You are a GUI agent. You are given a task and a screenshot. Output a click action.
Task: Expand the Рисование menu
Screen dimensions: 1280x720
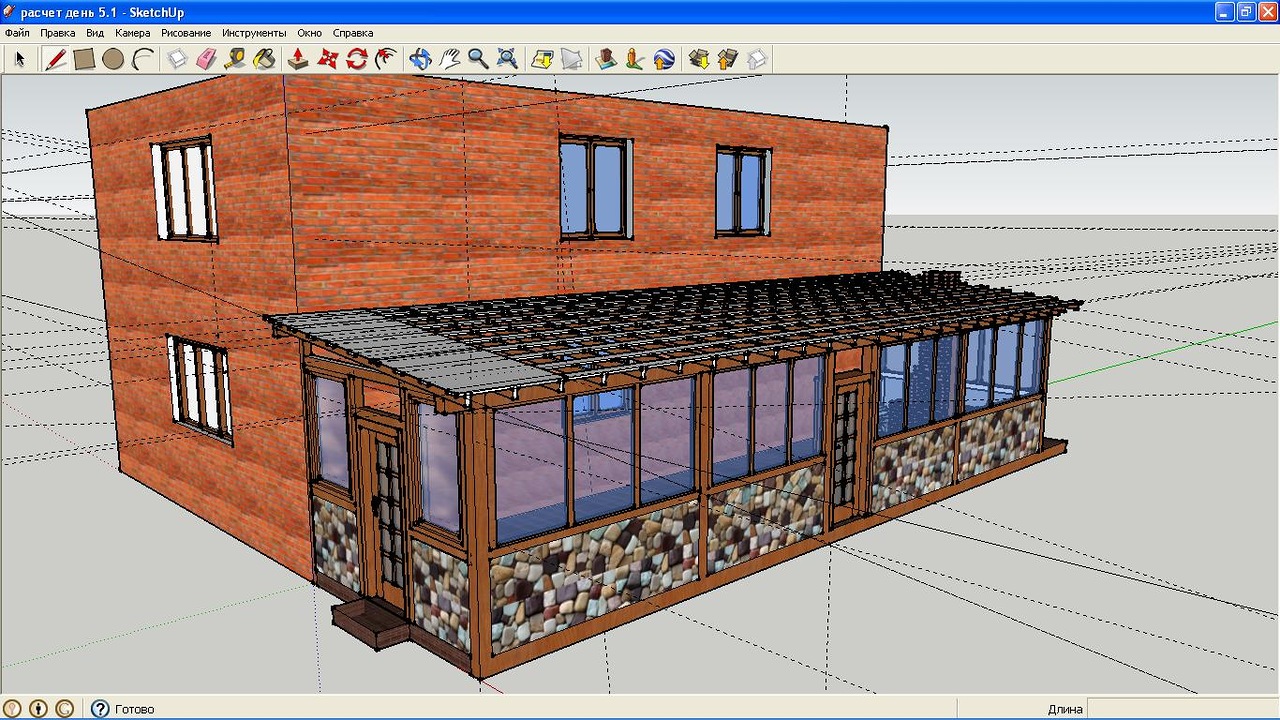[x=186, y=33]
